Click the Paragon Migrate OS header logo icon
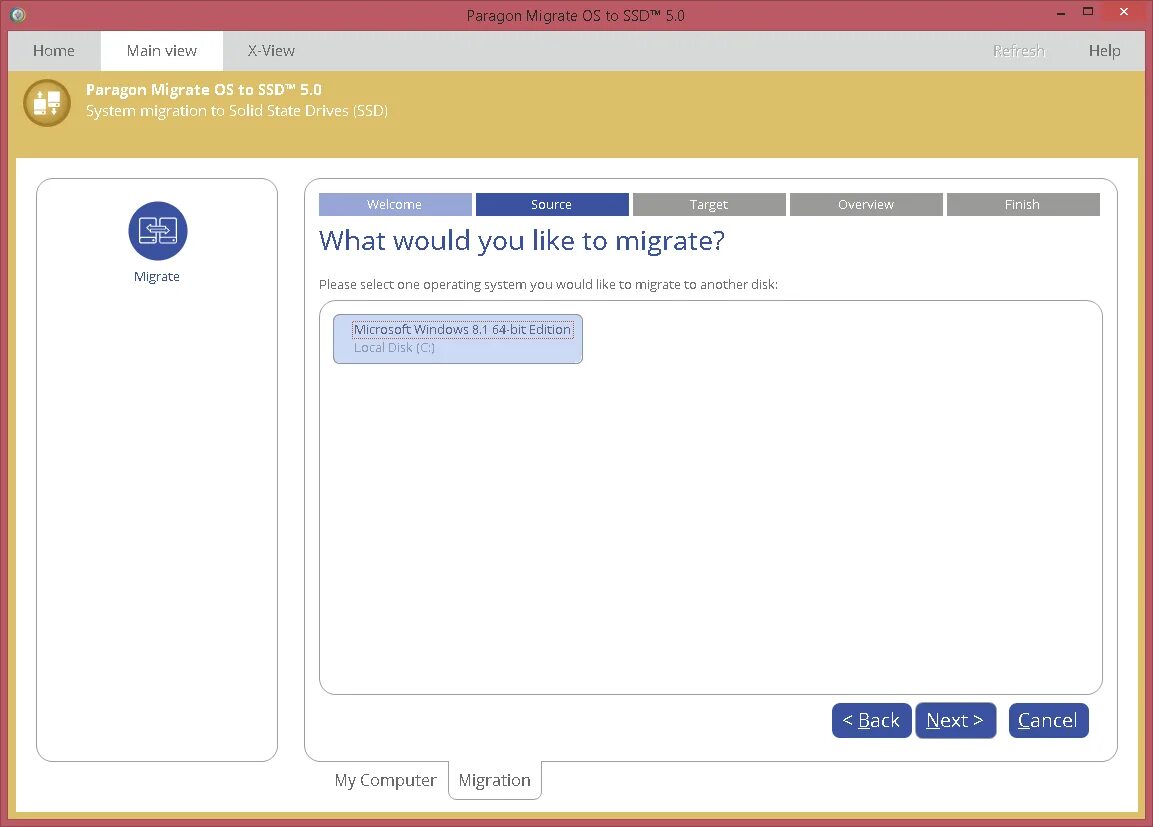Screen dimensions: 1153x827 pos(47,103)
